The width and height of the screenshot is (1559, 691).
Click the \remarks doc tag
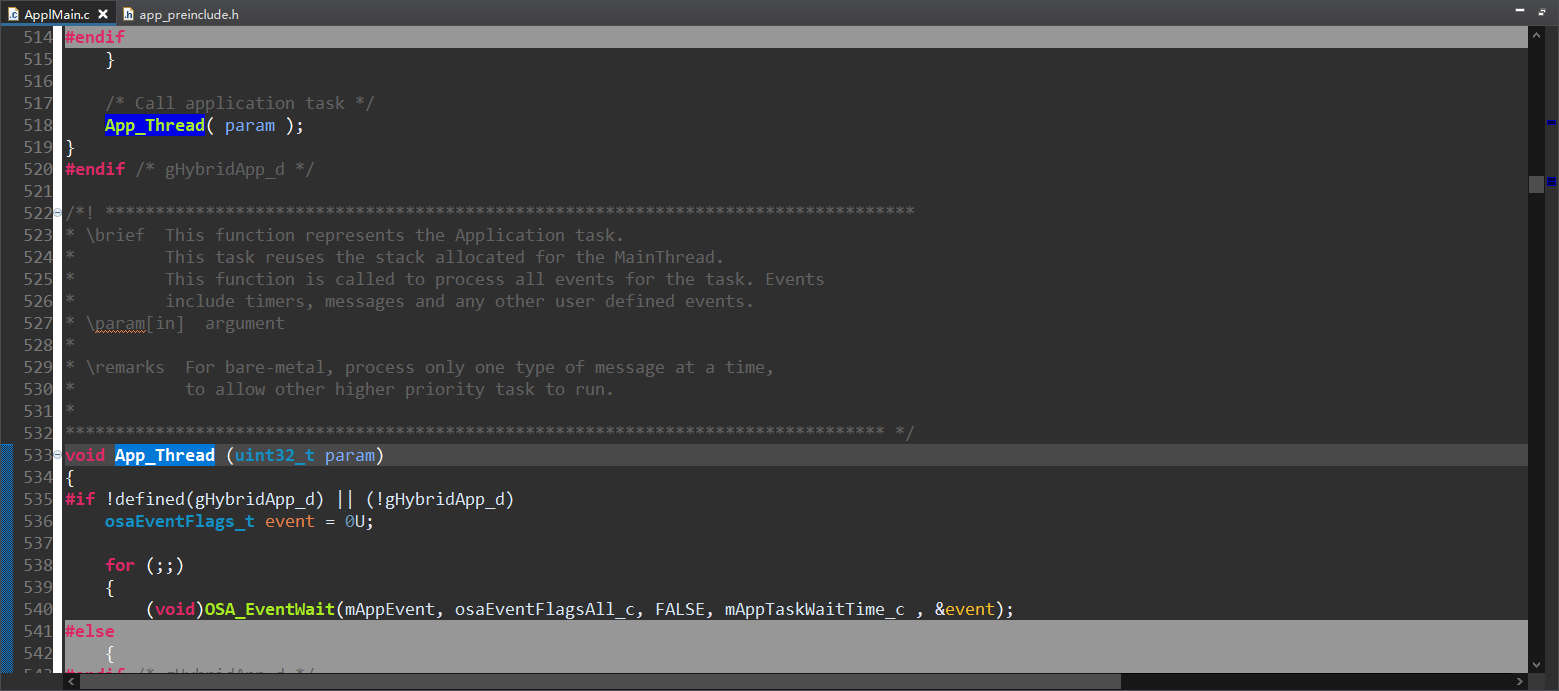(x=125, y=367)
